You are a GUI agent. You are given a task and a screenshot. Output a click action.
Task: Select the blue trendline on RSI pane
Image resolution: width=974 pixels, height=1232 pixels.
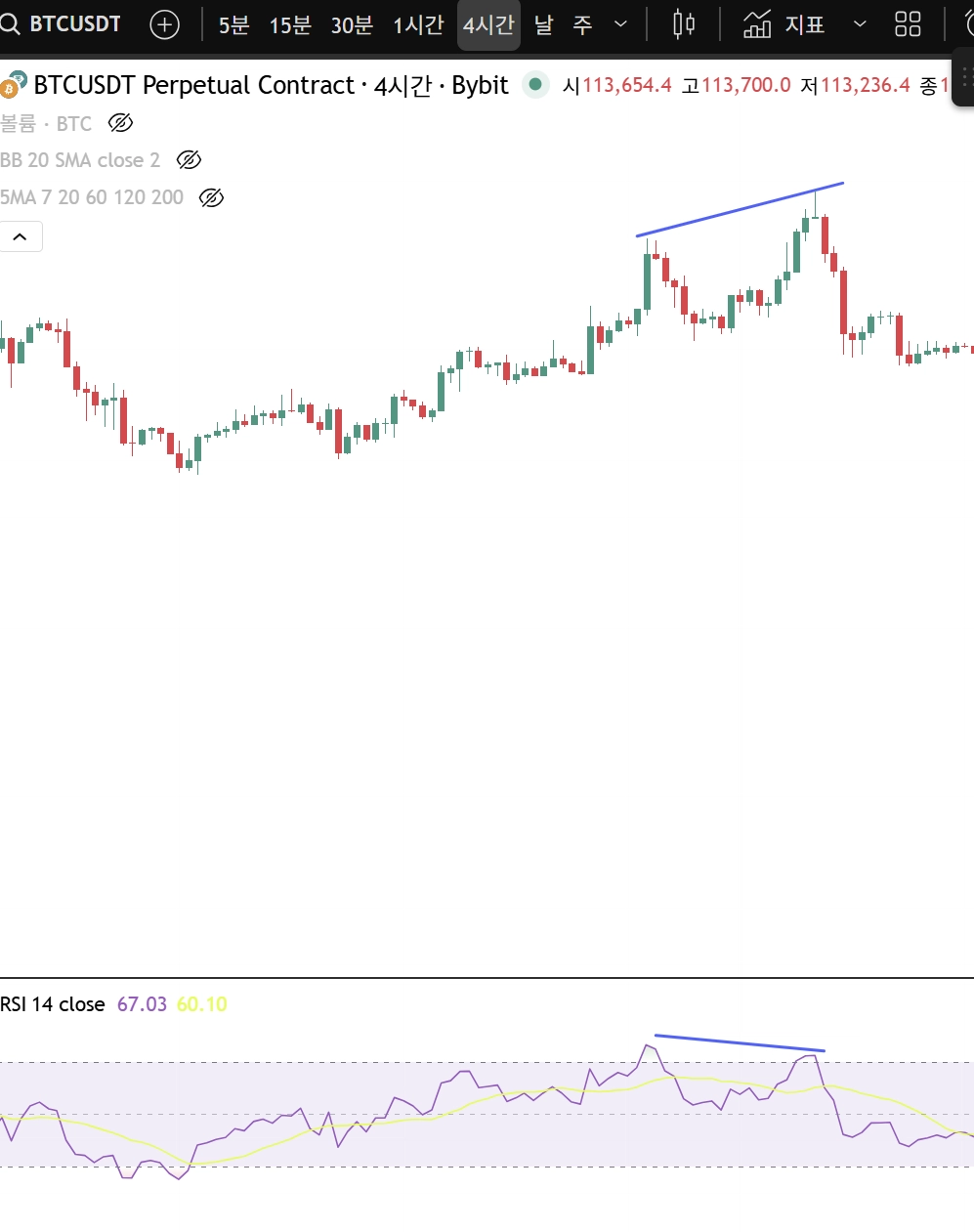tap(740, 1043)
